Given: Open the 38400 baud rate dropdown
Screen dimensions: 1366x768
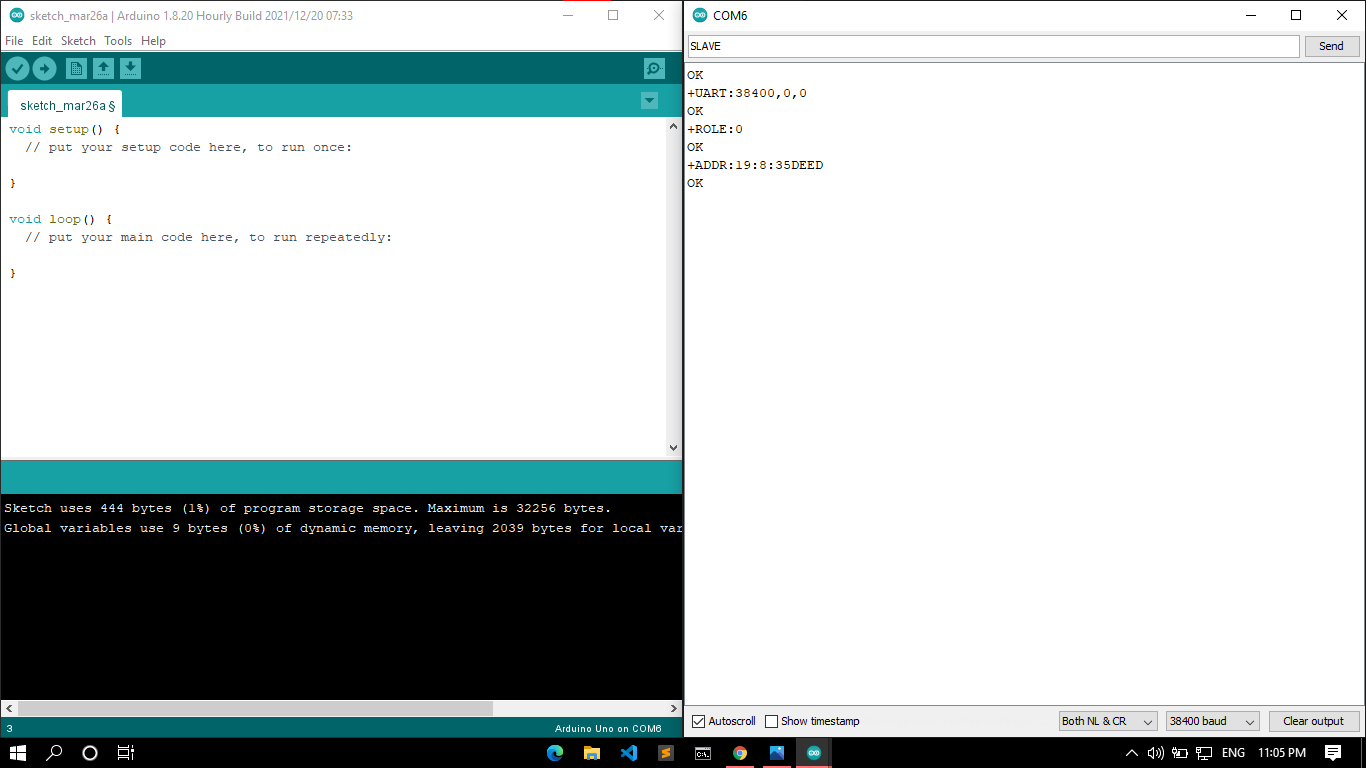Looking at the screenshot, I should 1212,721.
